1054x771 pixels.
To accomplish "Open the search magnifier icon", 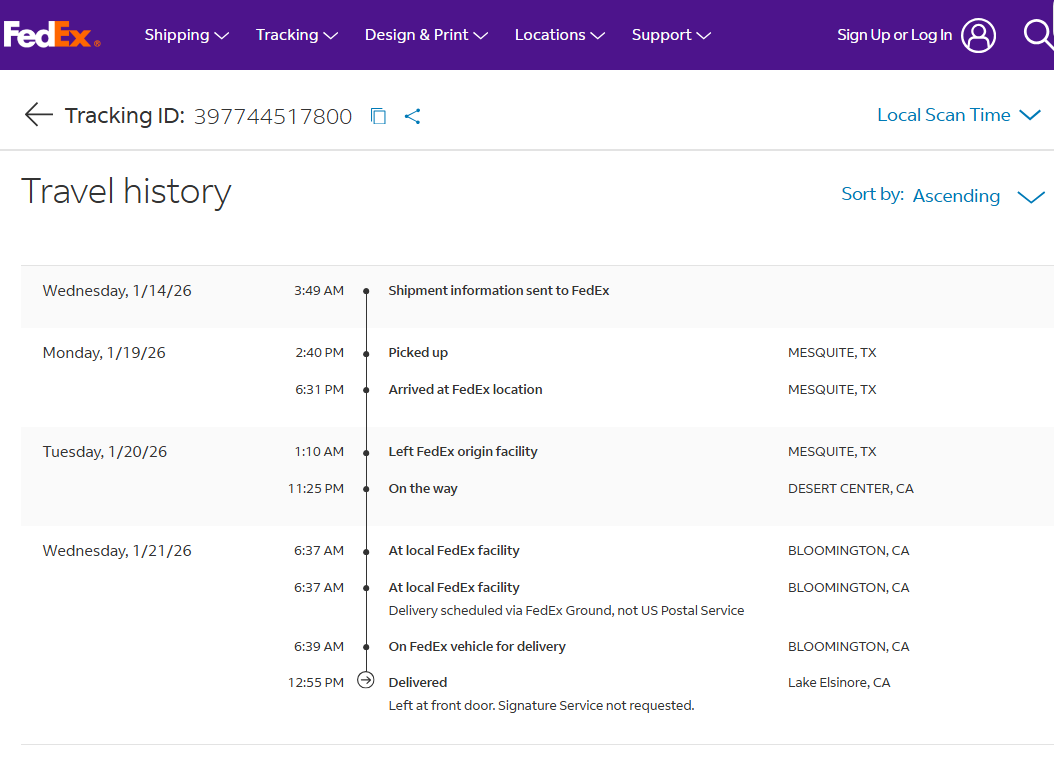I will coord(1038,34).
